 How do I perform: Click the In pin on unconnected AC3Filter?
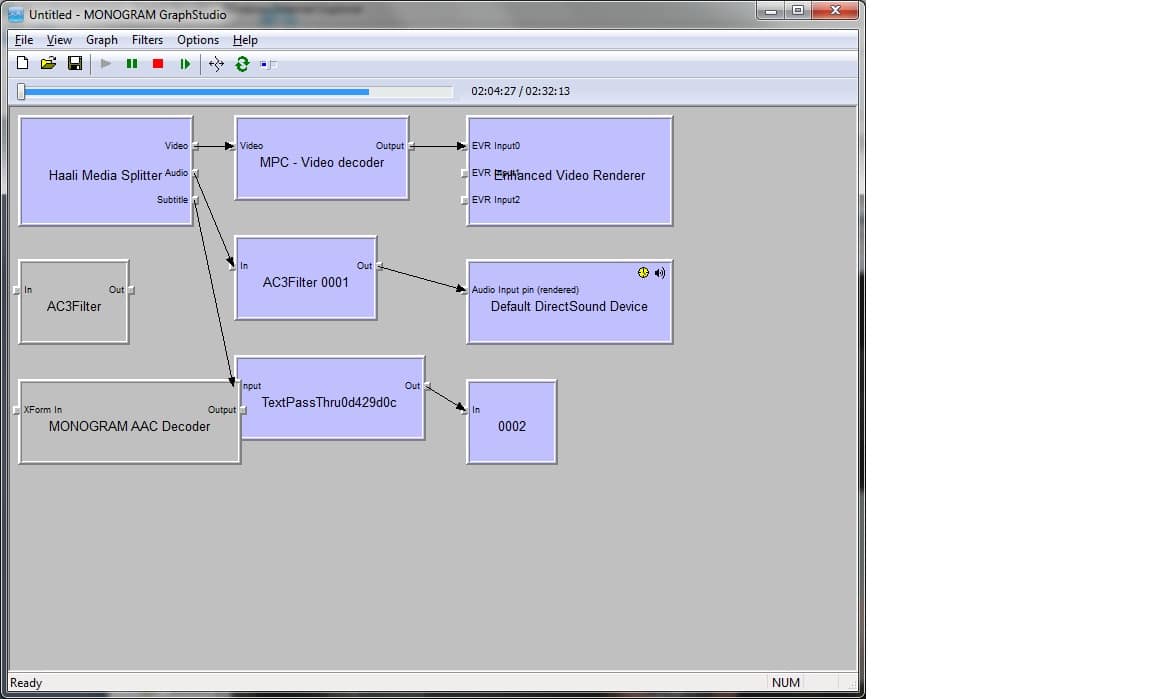click(17, 290)
